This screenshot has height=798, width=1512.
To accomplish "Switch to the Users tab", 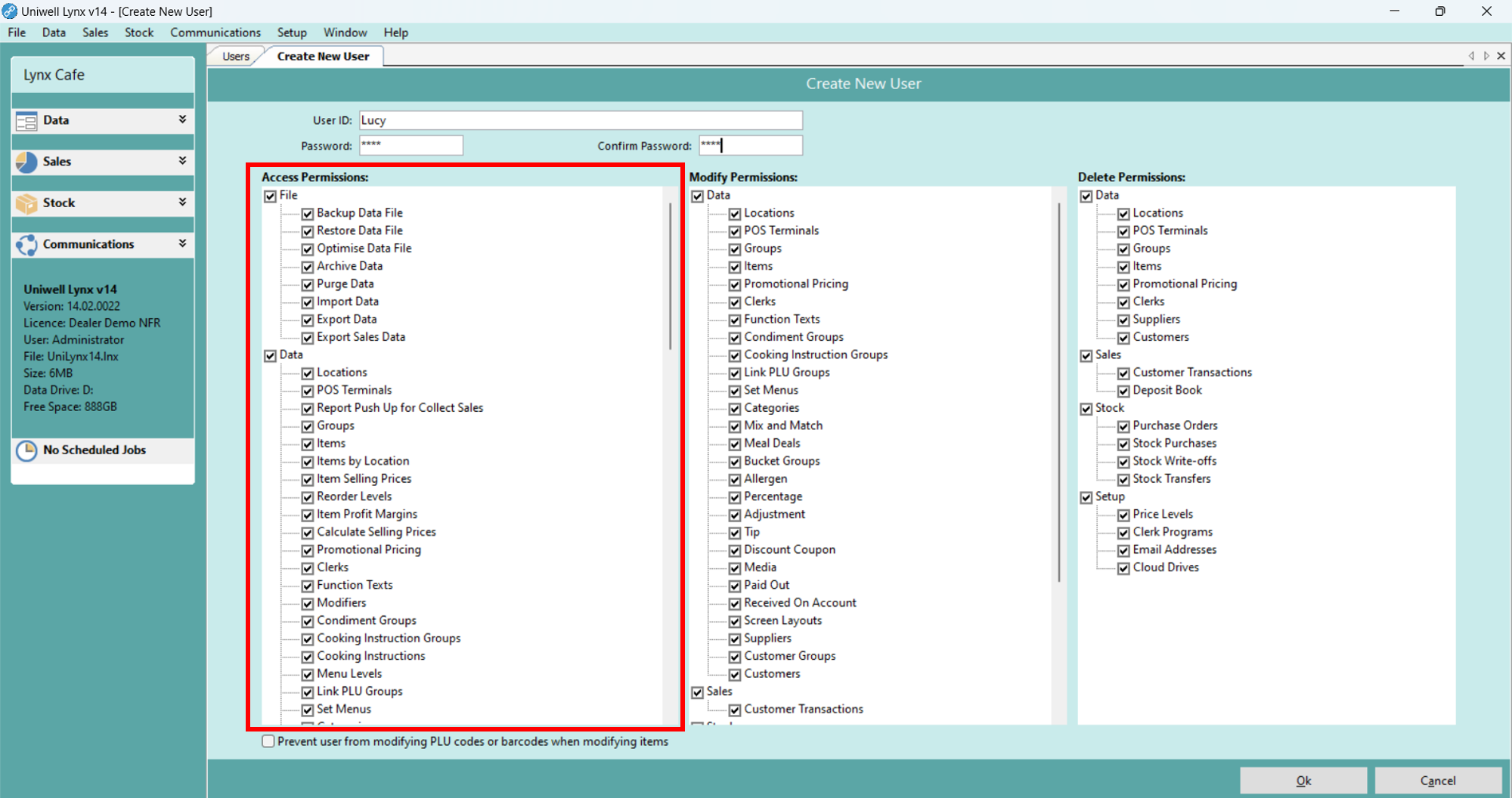I will point(236,56).
